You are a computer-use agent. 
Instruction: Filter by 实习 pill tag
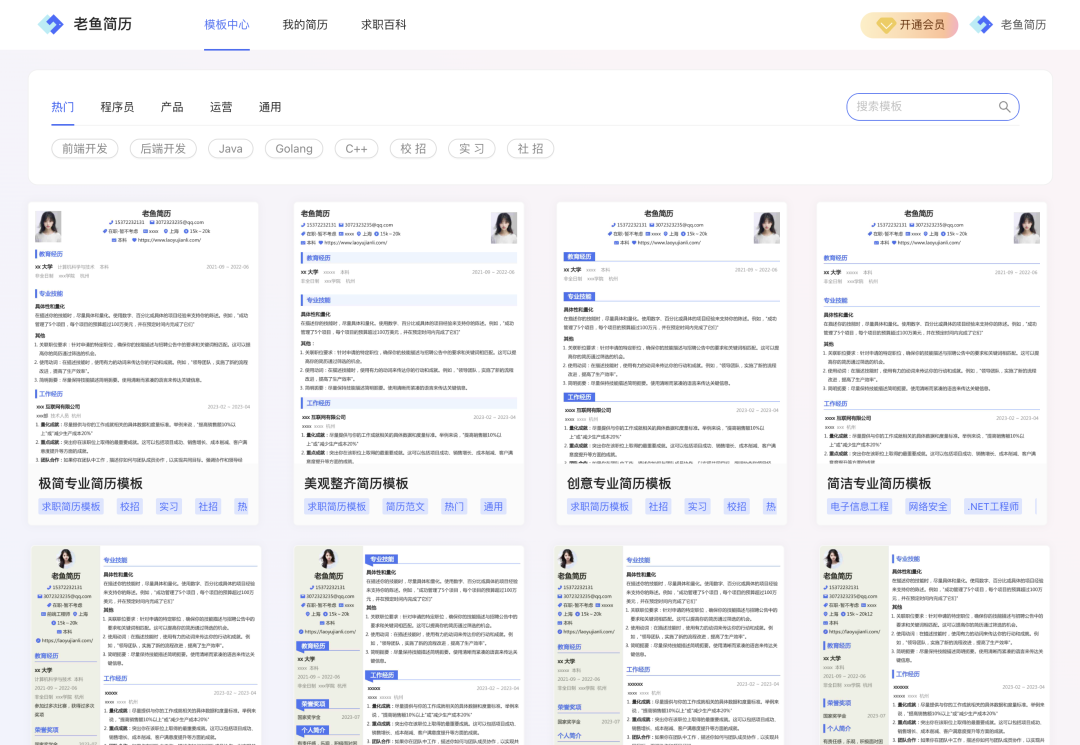pos(472,149)
